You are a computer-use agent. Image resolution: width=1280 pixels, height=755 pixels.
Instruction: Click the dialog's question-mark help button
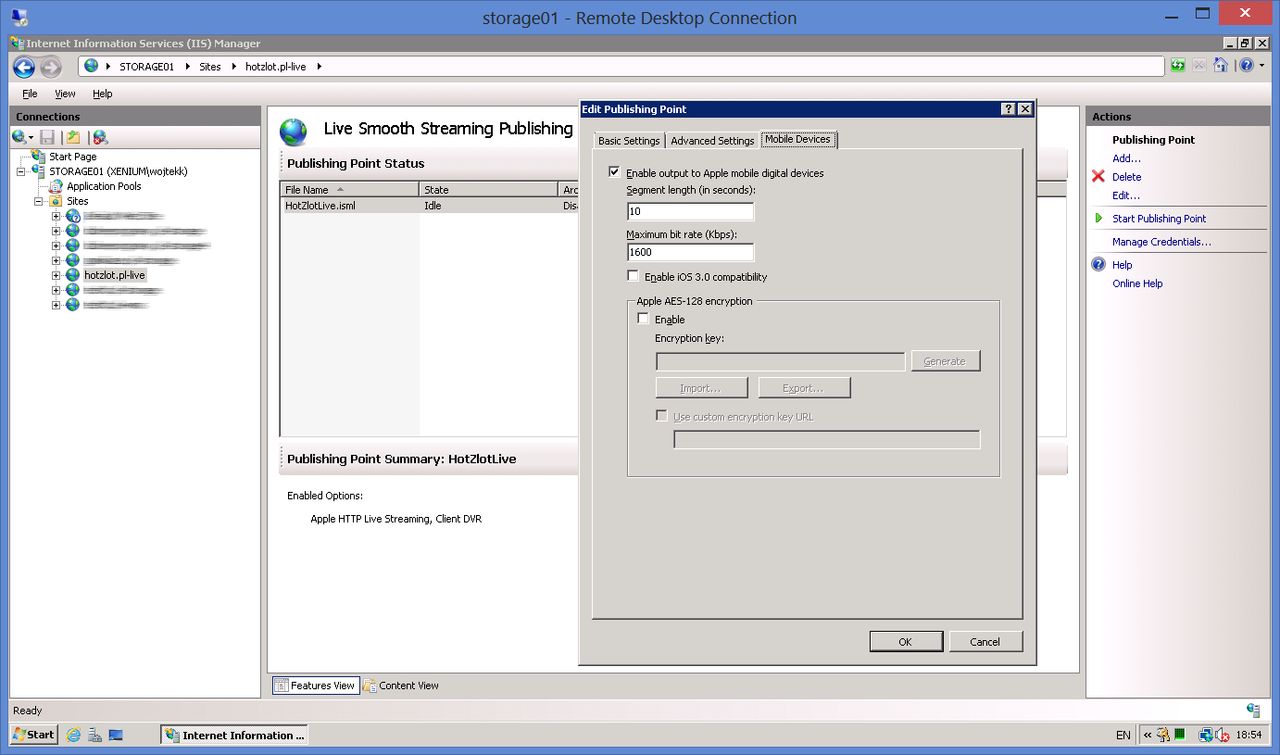pos(1008,109)
